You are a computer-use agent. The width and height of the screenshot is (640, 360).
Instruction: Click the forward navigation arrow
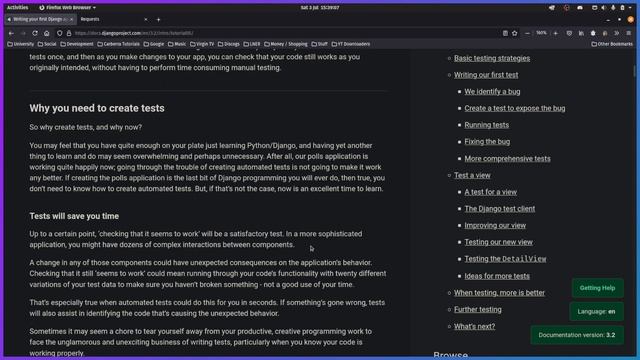pyautogui.click(x=23, y=33)
